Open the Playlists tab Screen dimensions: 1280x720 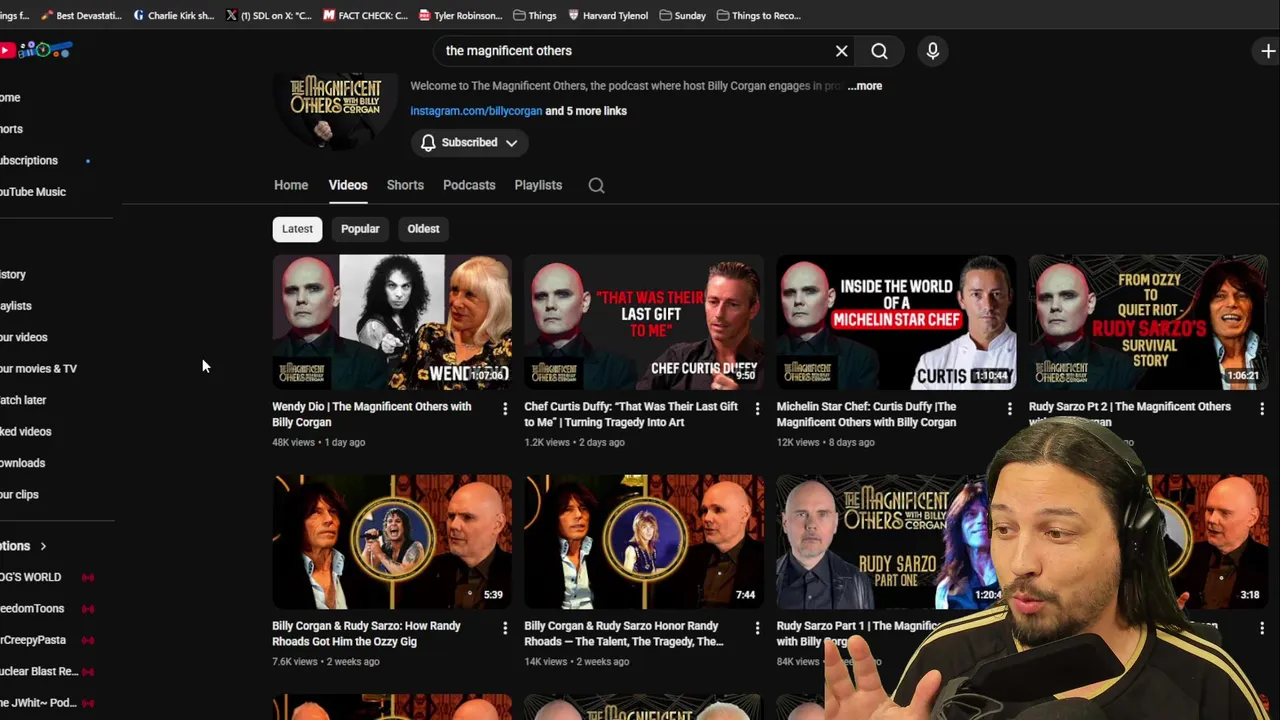[x=538, y=185]
